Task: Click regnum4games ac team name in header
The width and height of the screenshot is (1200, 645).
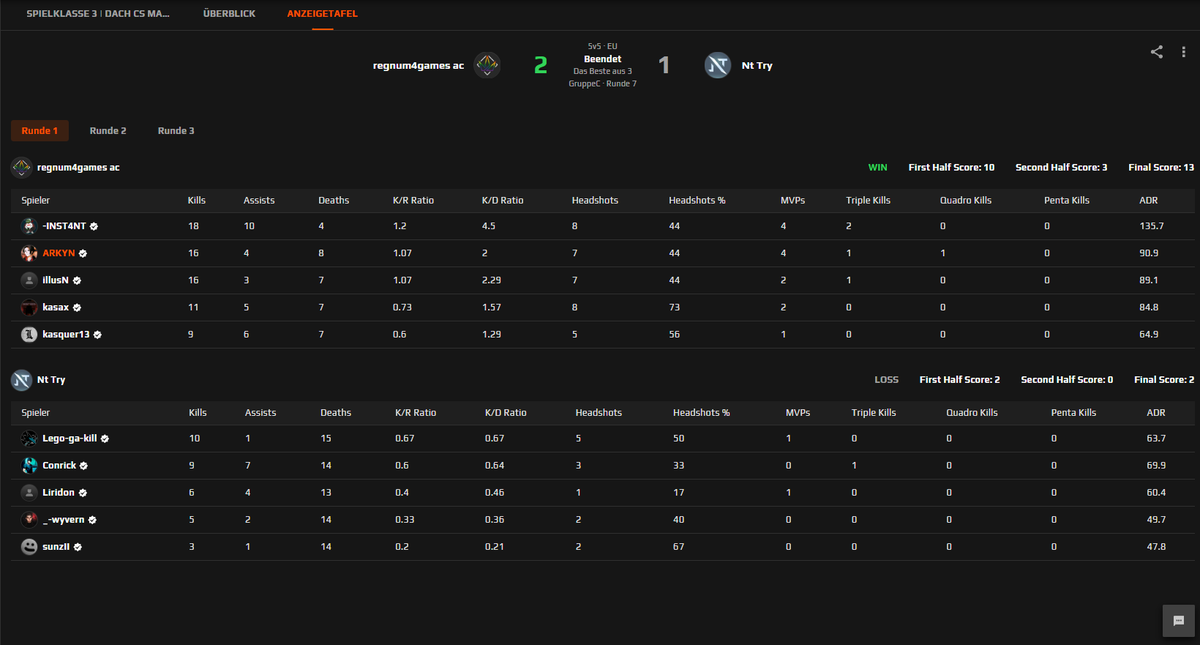Action: pos(418,66)
